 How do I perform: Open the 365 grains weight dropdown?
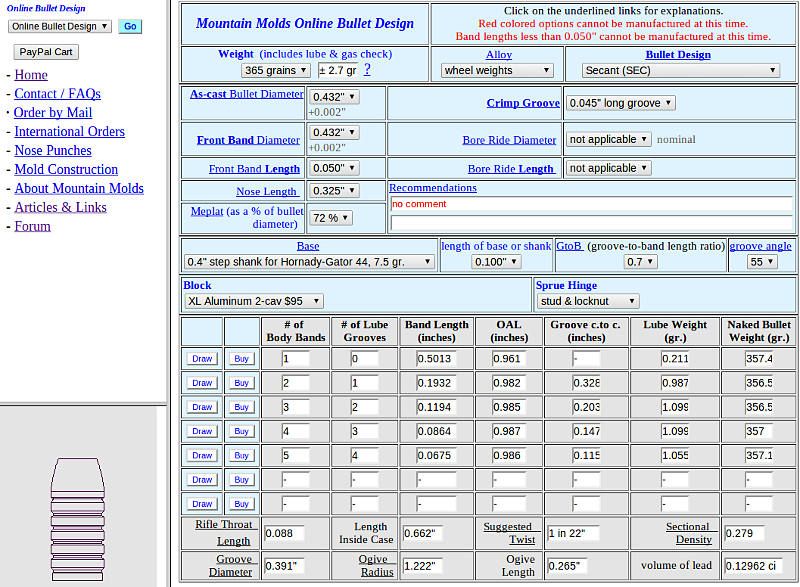coord(276,70)
